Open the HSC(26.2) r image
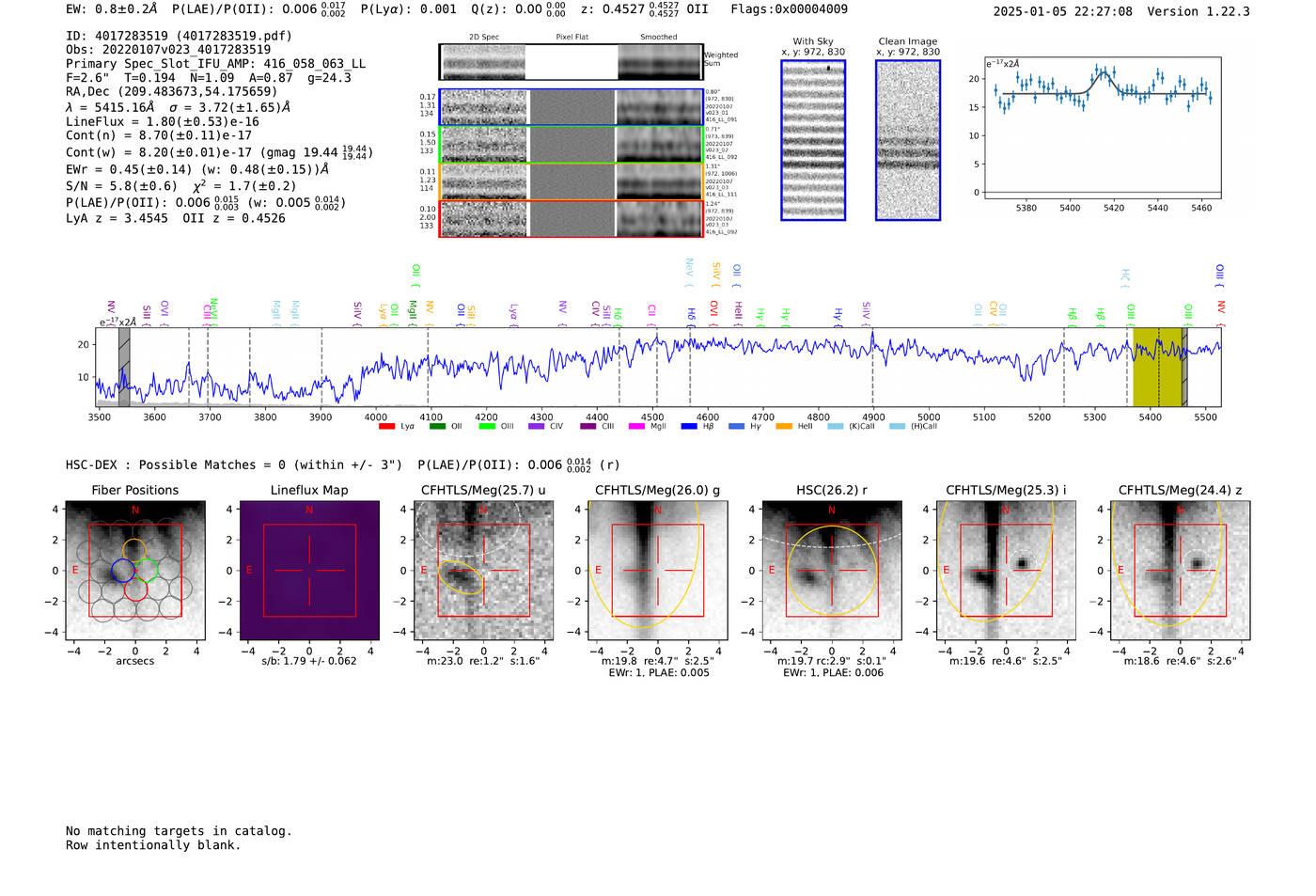The height and width of the screenshot is (896, 1316). pos(832,571)
